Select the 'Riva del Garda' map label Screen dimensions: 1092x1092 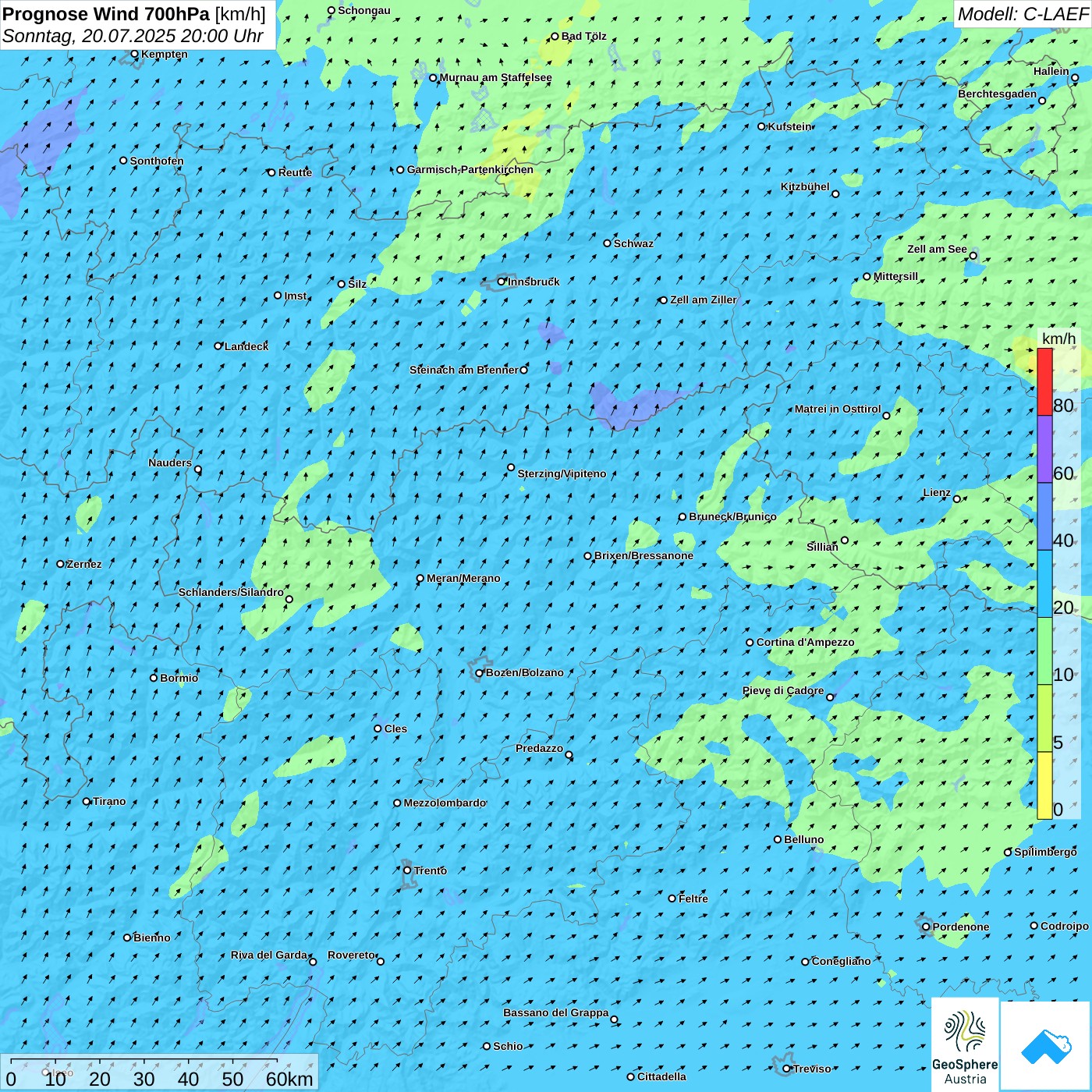[x=269, y=955]
